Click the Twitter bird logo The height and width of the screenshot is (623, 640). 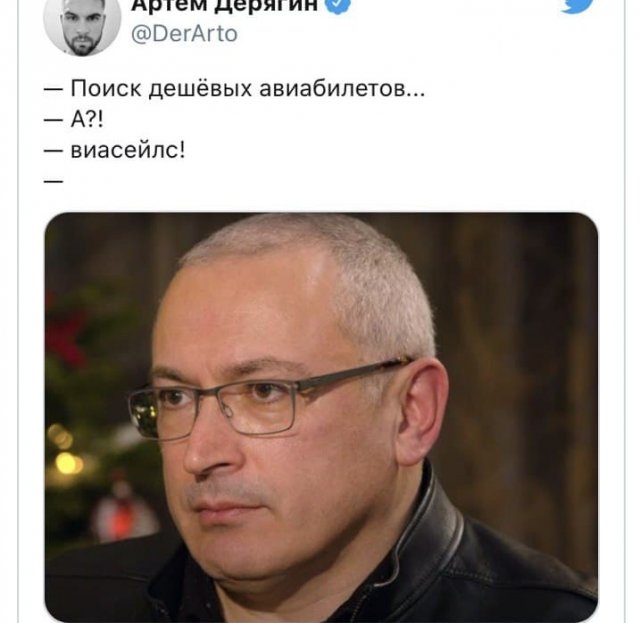tap(576, 6)
